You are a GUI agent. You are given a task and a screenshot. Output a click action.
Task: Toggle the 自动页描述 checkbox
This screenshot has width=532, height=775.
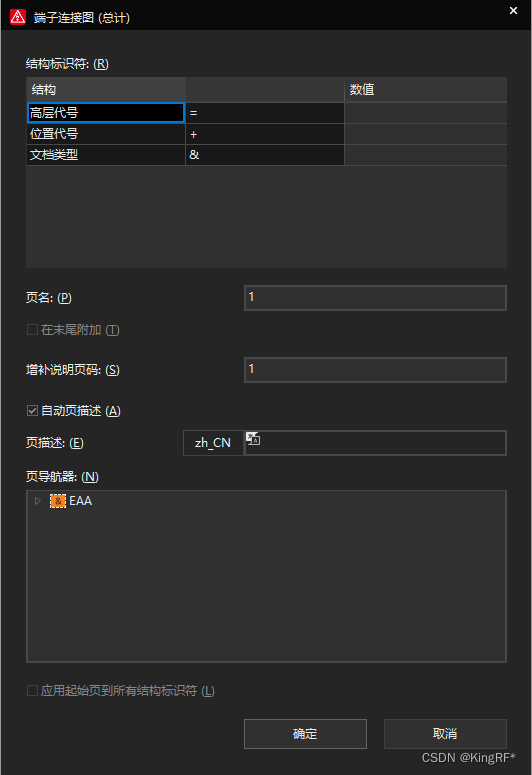(x=32, y=411)
